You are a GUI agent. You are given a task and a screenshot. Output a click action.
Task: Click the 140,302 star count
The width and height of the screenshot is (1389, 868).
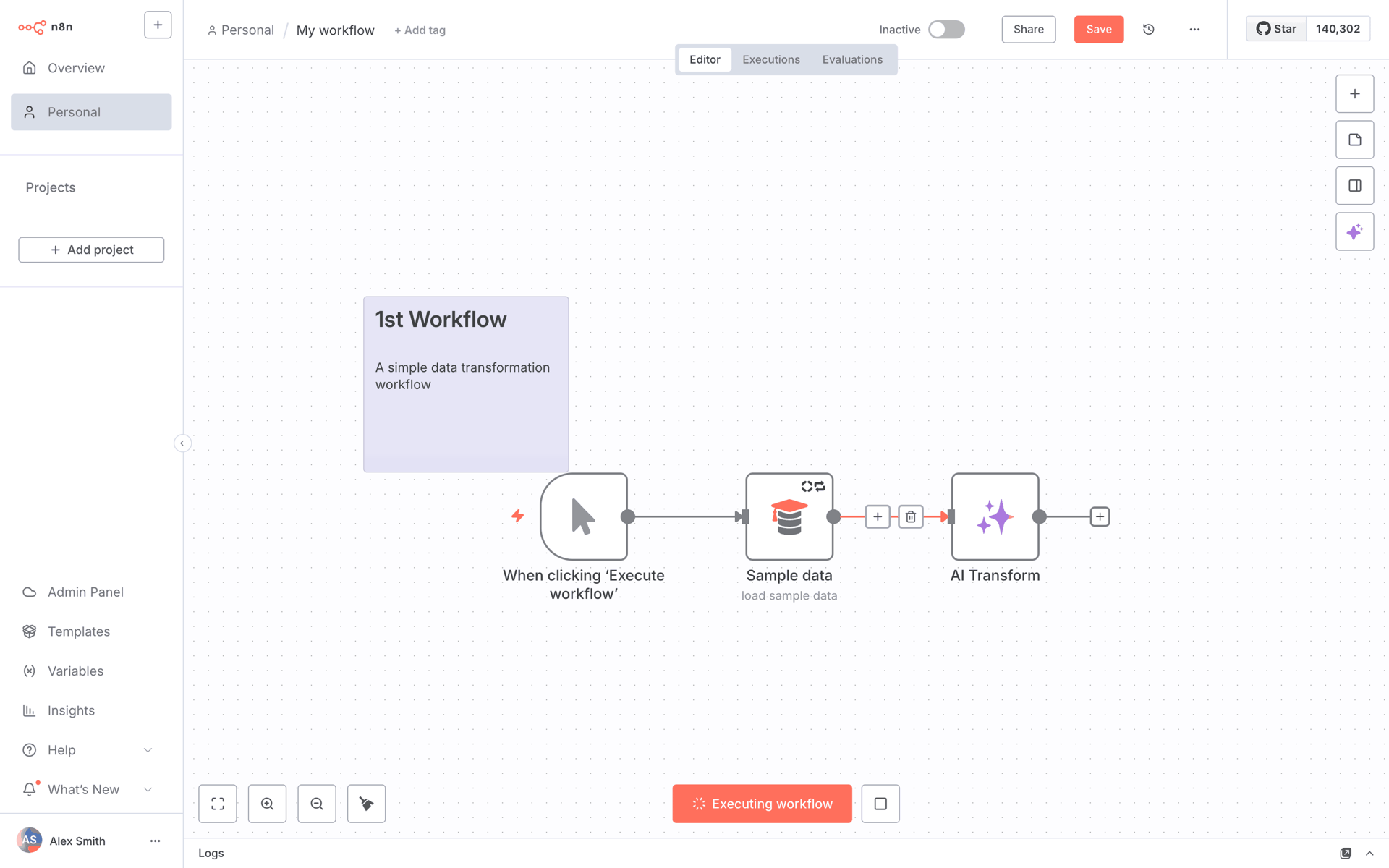pyautogui.click(x=1338, y=29)
